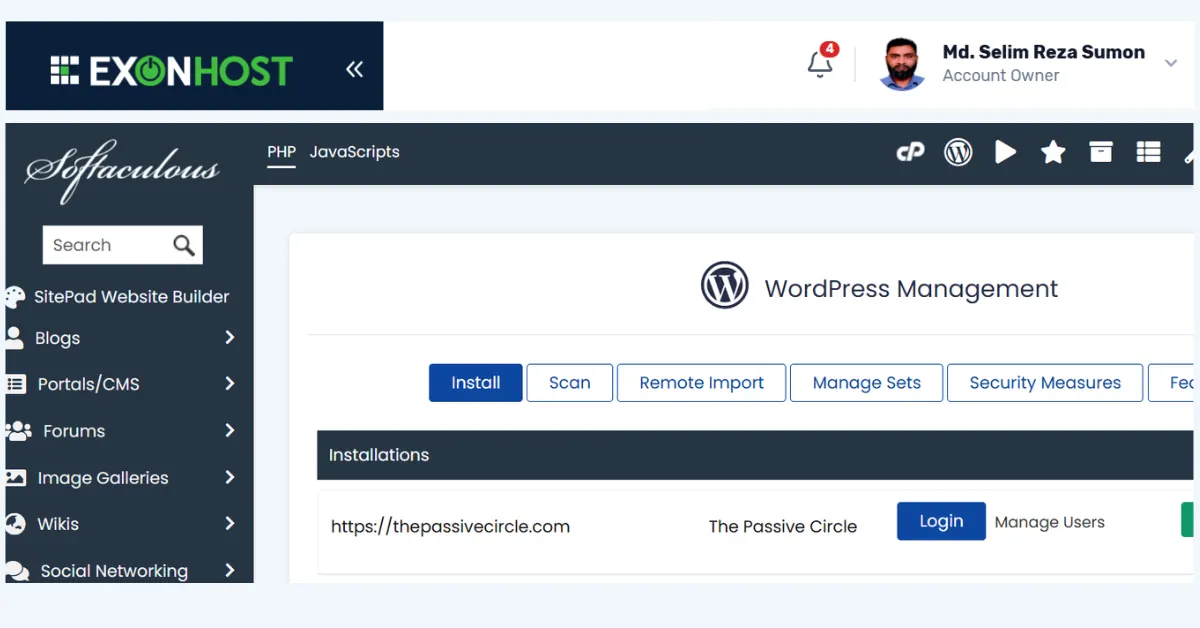The height and width of the screenshot is (628, 1200).
Task: Click the Scan button
Action: [569, 383]
